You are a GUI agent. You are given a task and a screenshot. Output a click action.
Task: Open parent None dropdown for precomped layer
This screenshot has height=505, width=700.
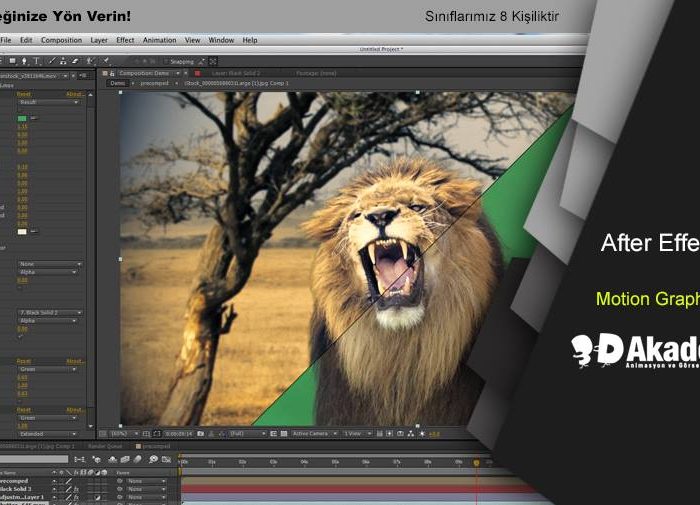pyautogui.click(x=146, y=481)
